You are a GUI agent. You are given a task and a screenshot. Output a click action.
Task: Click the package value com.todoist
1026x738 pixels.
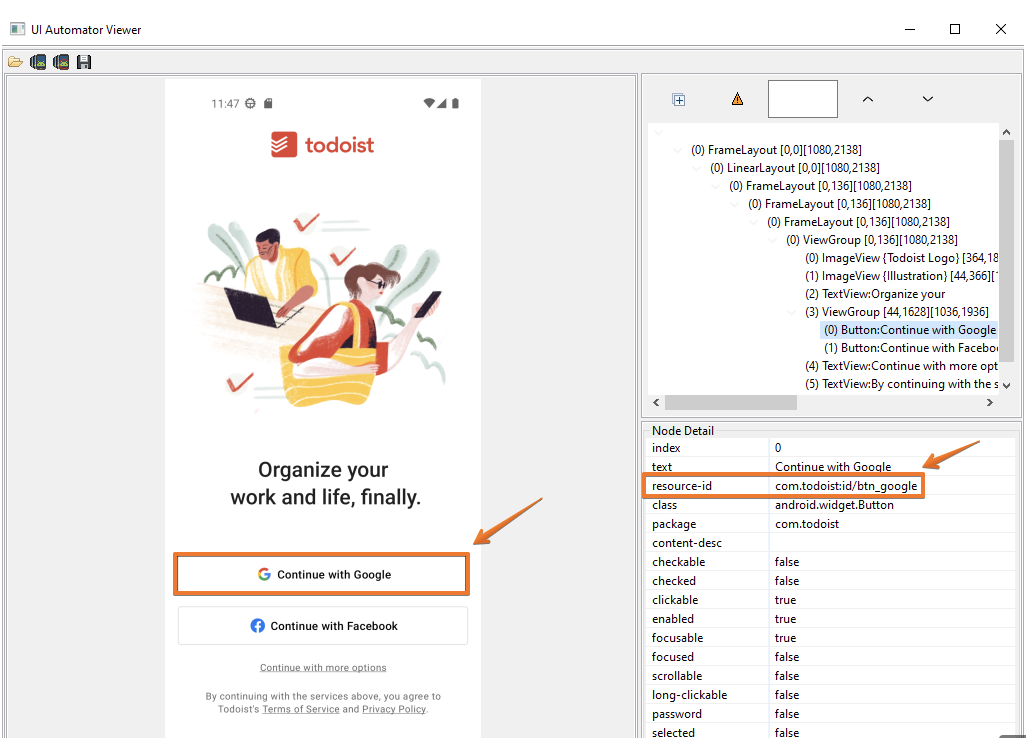click(807, 524)
